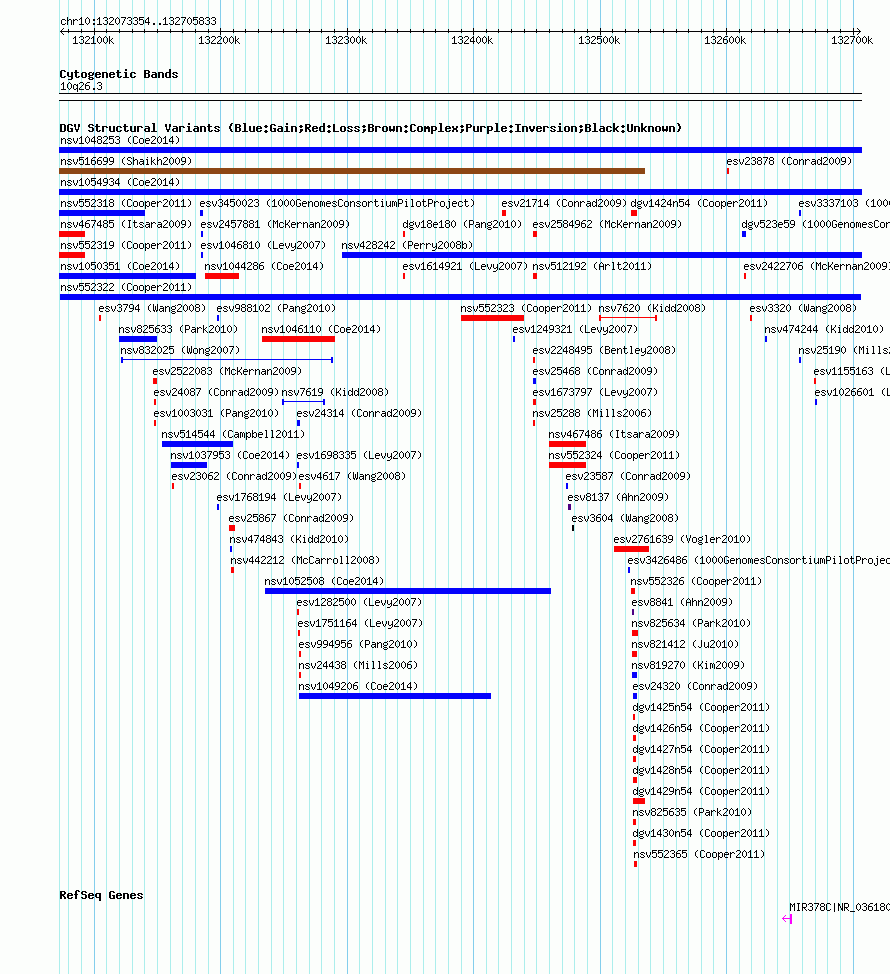Click the esv8137 (Ahn2009) label

pyautogui.click(x=618, y=498)
